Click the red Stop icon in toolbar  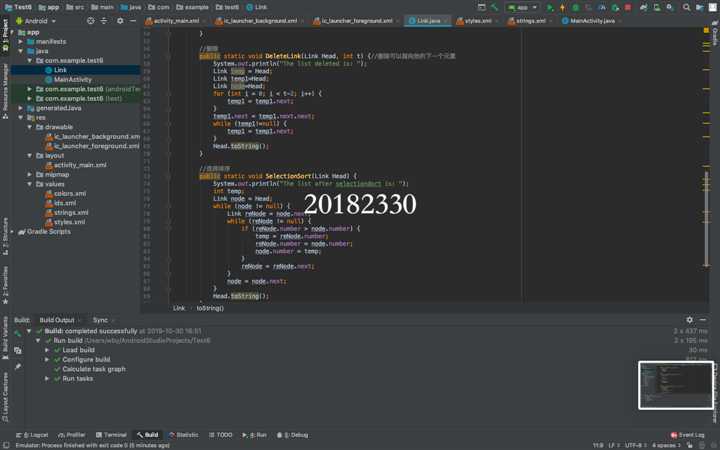click(x=628, y=7)
